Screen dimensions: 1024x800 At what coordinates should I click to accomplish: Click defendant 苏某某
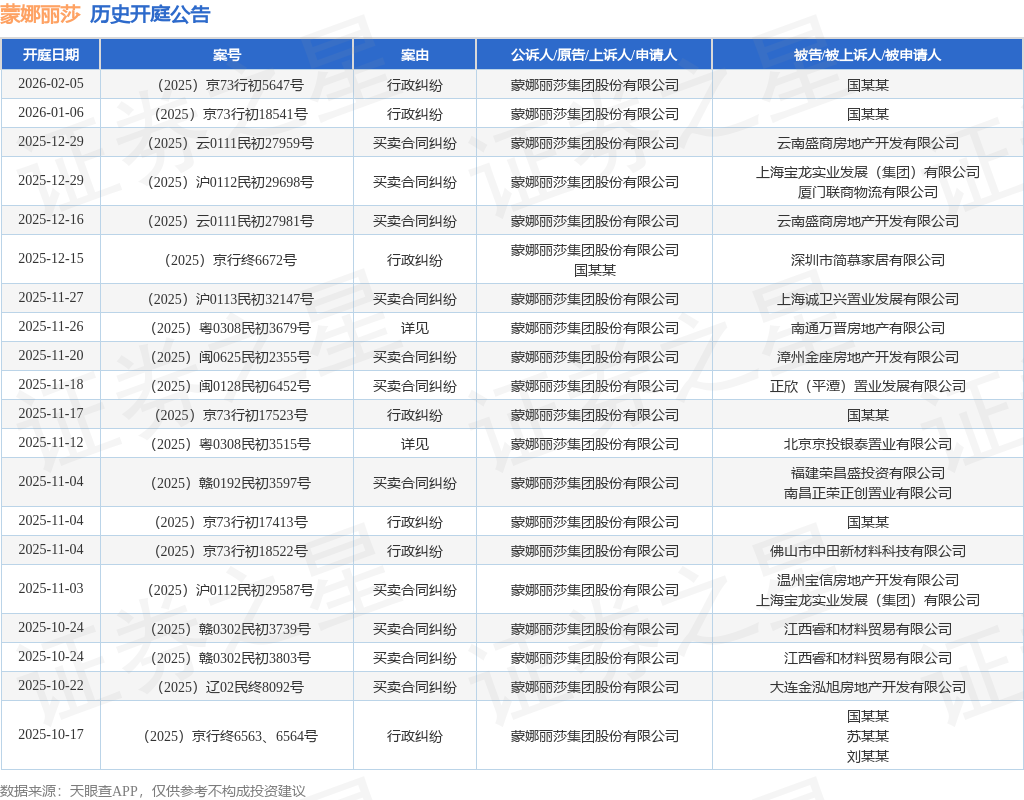[867, 737]
